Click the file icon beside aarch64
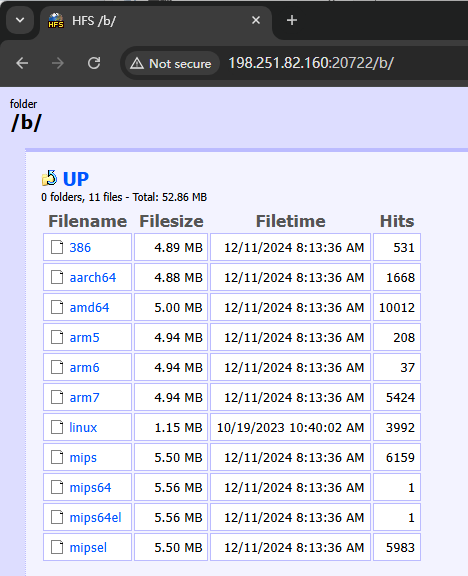 57,277
